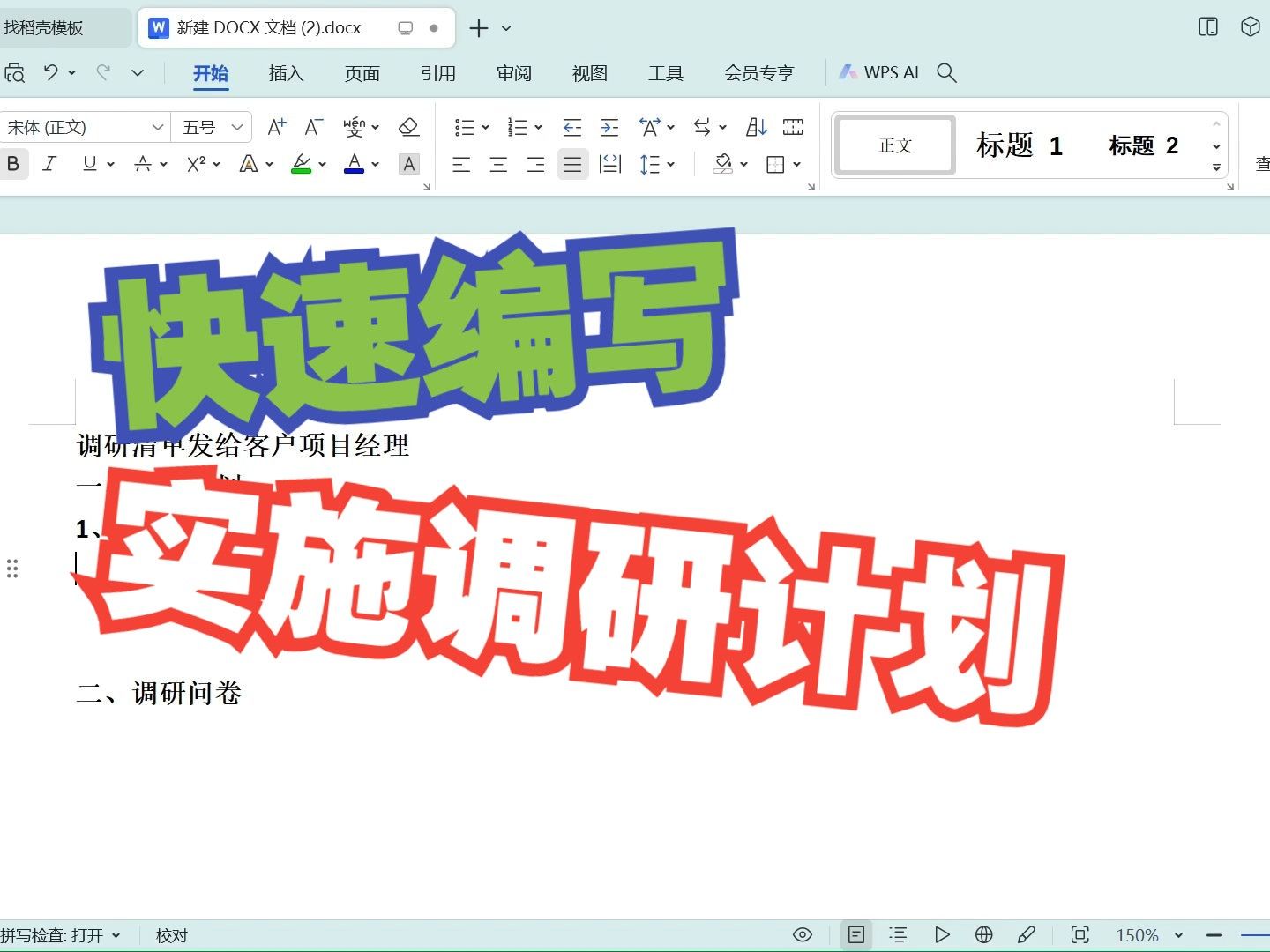Image resolution: width=1270 pixels, height=952 pixels.
Task: Click the distributed alignment icon
Action: [x=610, y=165]
